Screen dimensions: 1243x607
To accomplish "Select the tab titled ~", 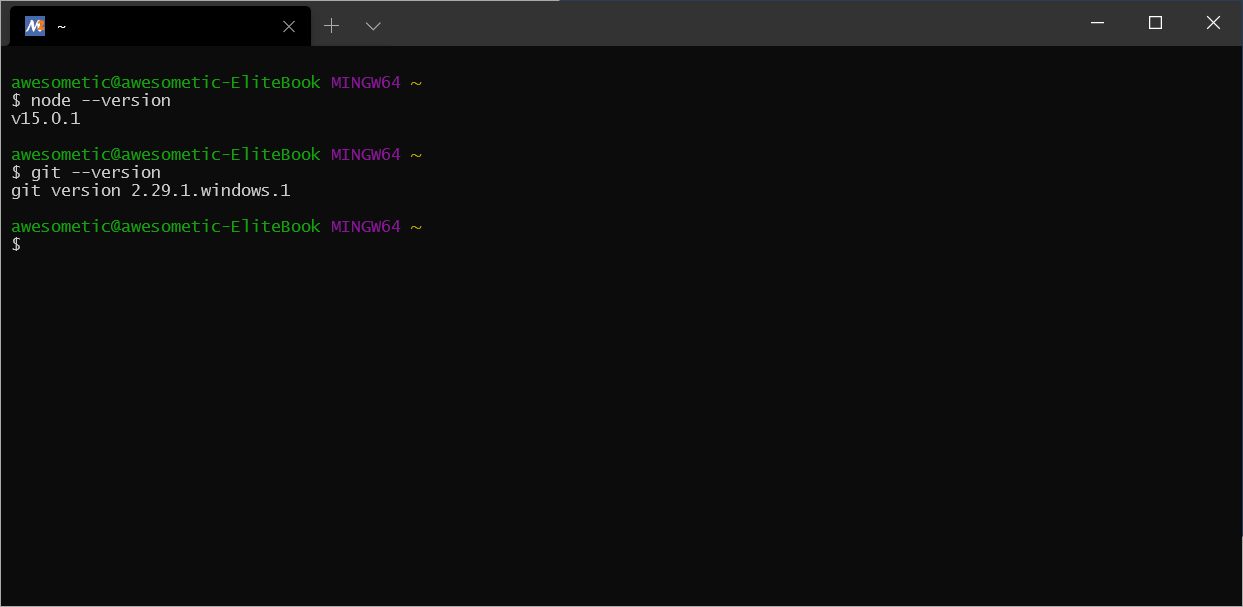I will pyautogui.click(x=160, y=26).
